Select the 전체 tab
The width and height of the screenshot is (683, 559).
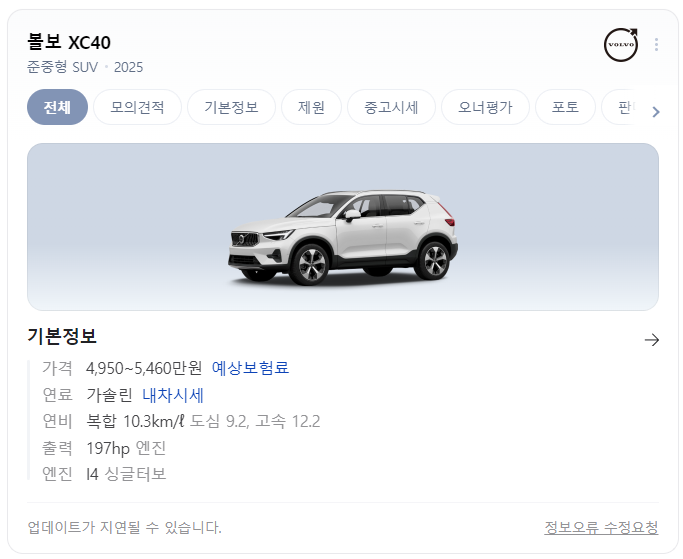[57, 107]
